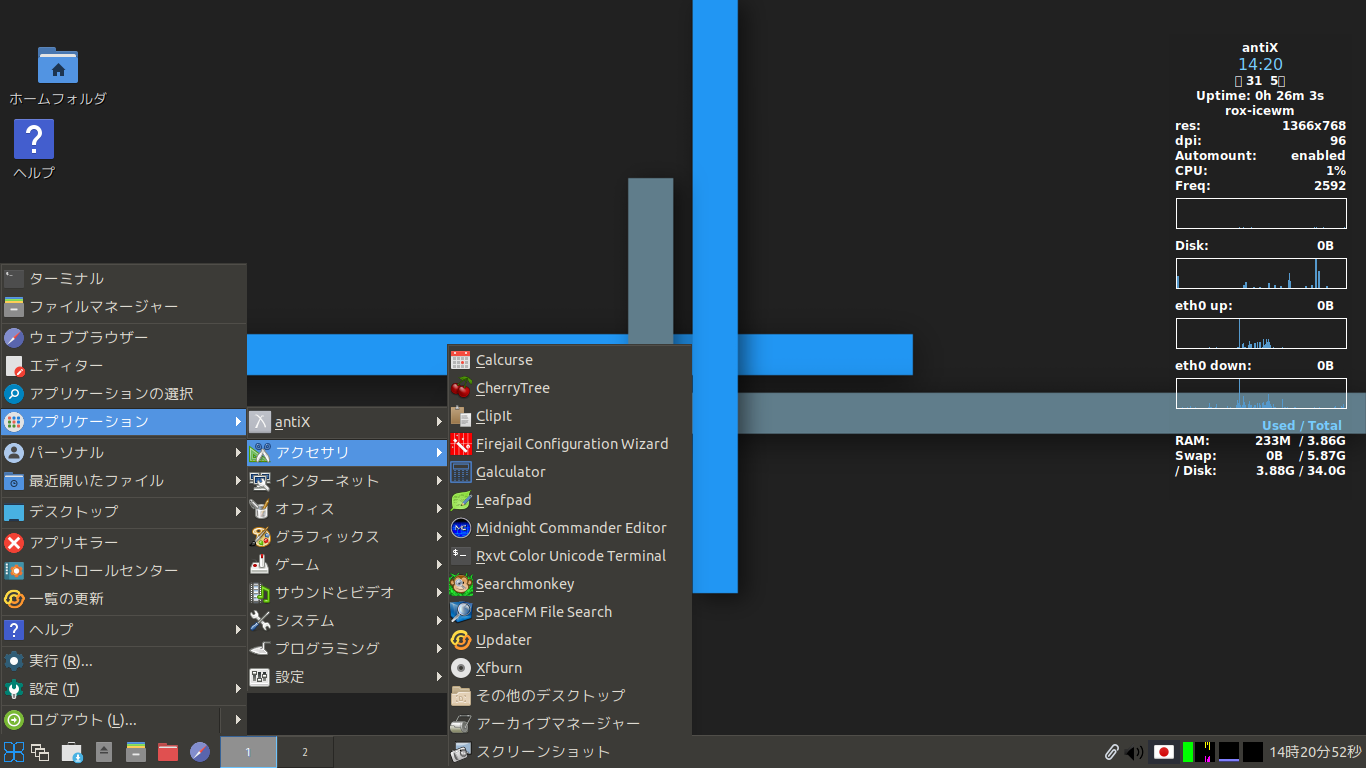
Task: Open the volume control tray icon
Action: click(x=1135, y=752)
